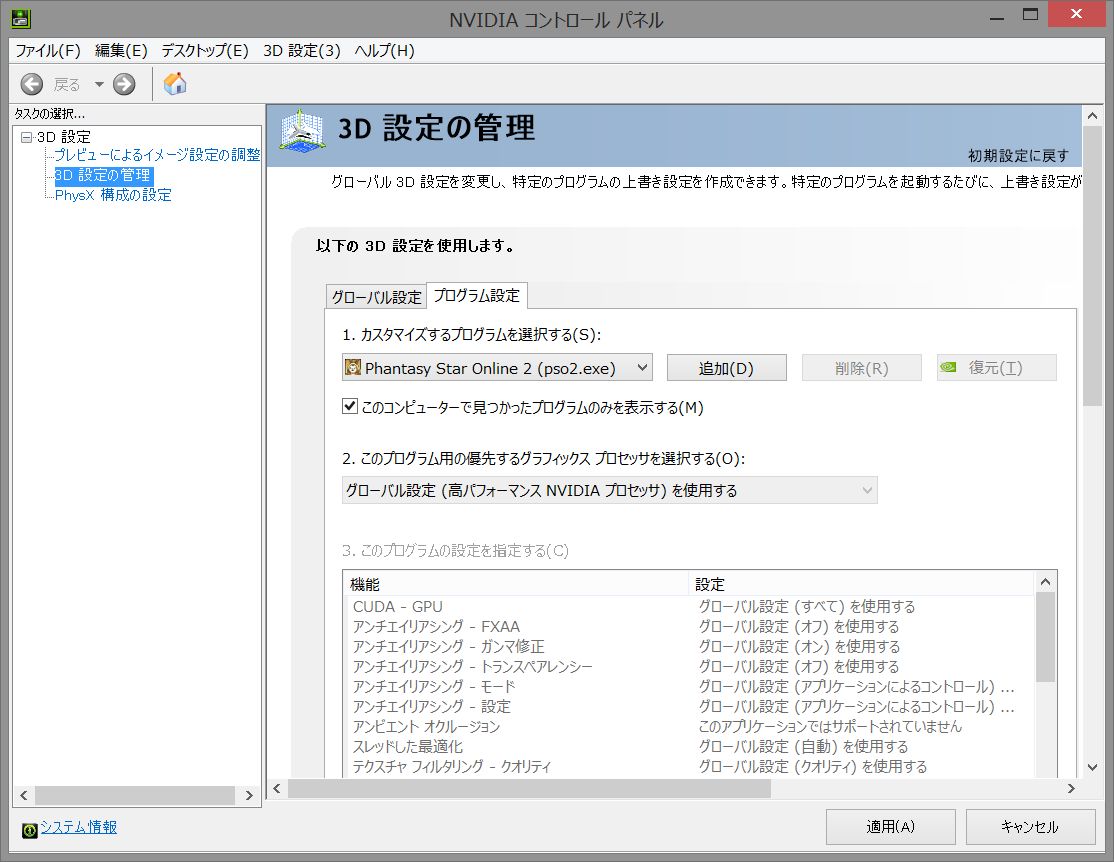Switch to the グローバル設定 tab
Image resolution: width=1114 pixels, height=862 pixels.
click(376, 297)
